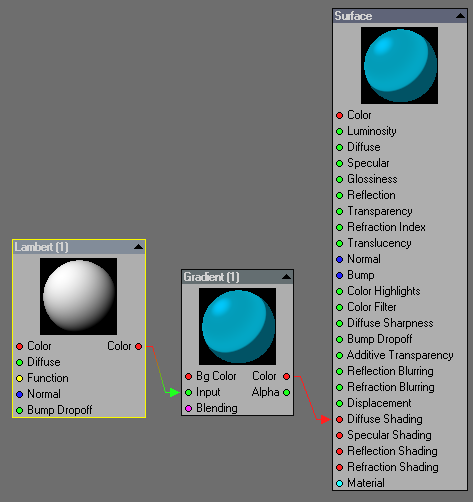Click the Refraction Blurring input connector
473x502 pixels.
pyautogui.click(x=339, y=387)
